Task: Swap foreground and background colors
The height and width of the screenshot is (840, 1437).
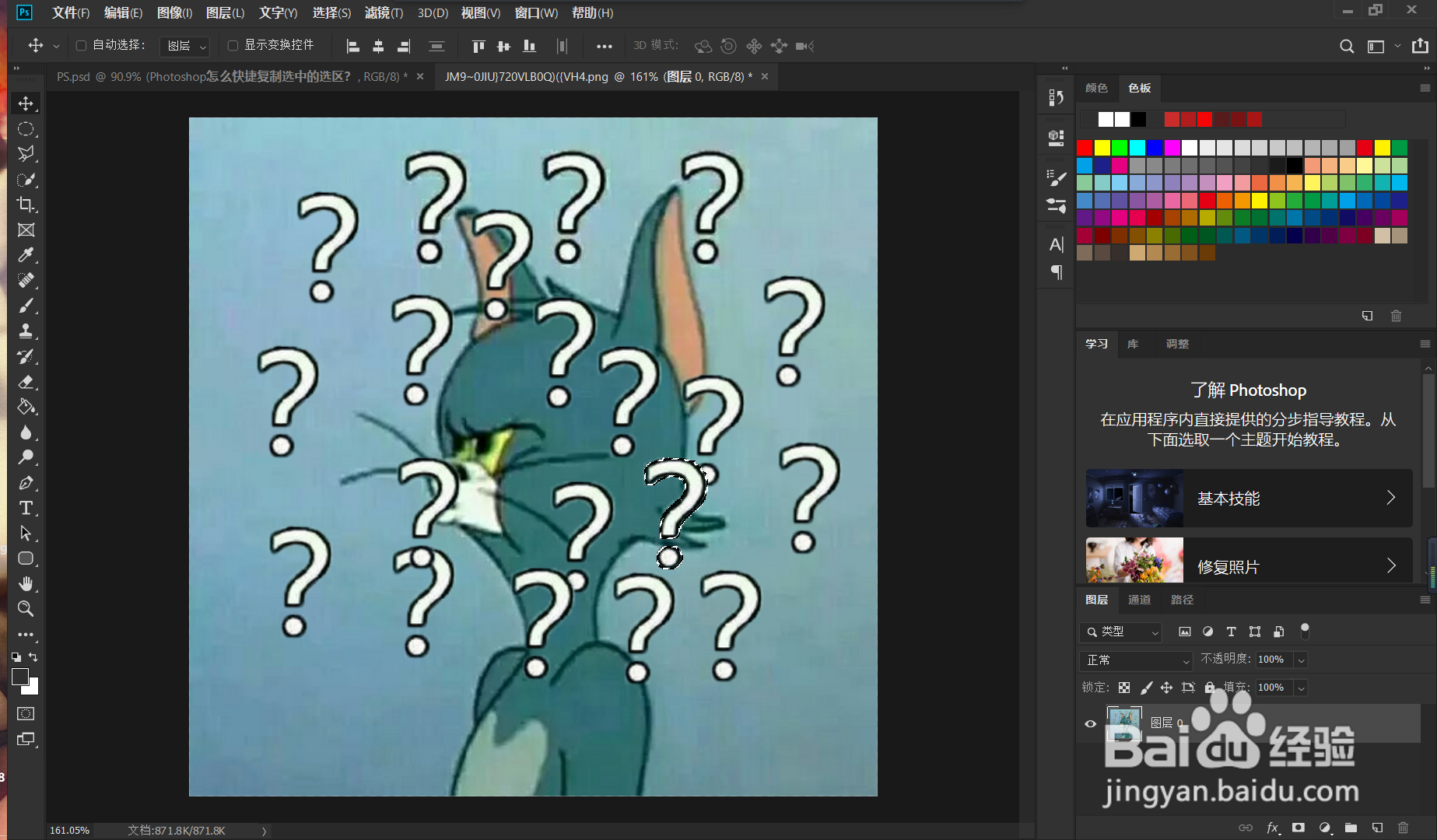Action: click(x=33, y=657)
